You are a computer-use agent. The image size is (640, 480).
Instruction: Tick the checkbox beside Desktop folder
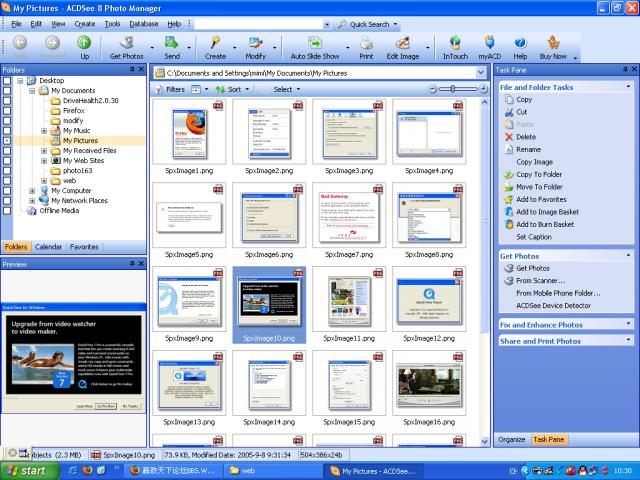(7, 80)
